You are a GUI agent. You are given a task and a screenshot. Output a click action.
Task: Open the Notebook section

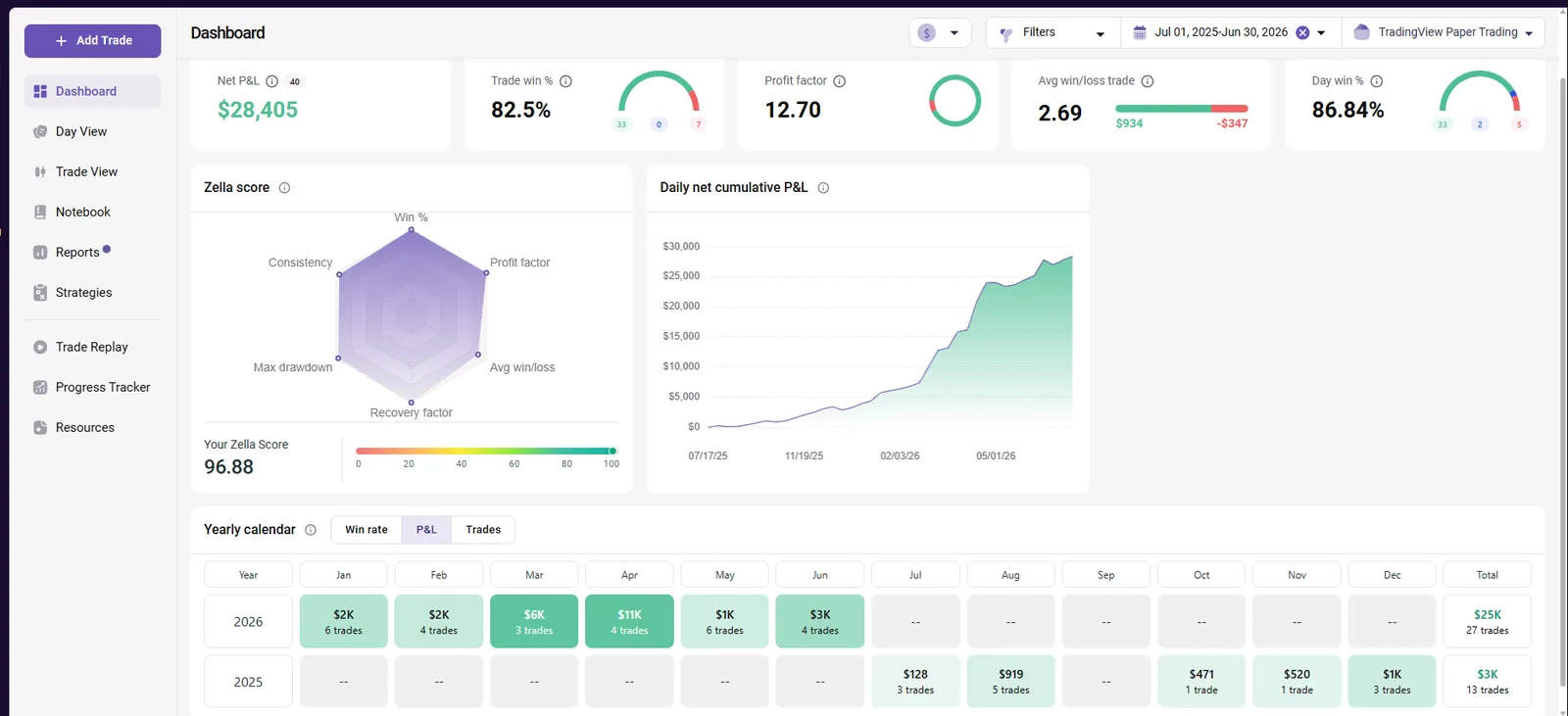pyautogui.click(x=92, y=212)
